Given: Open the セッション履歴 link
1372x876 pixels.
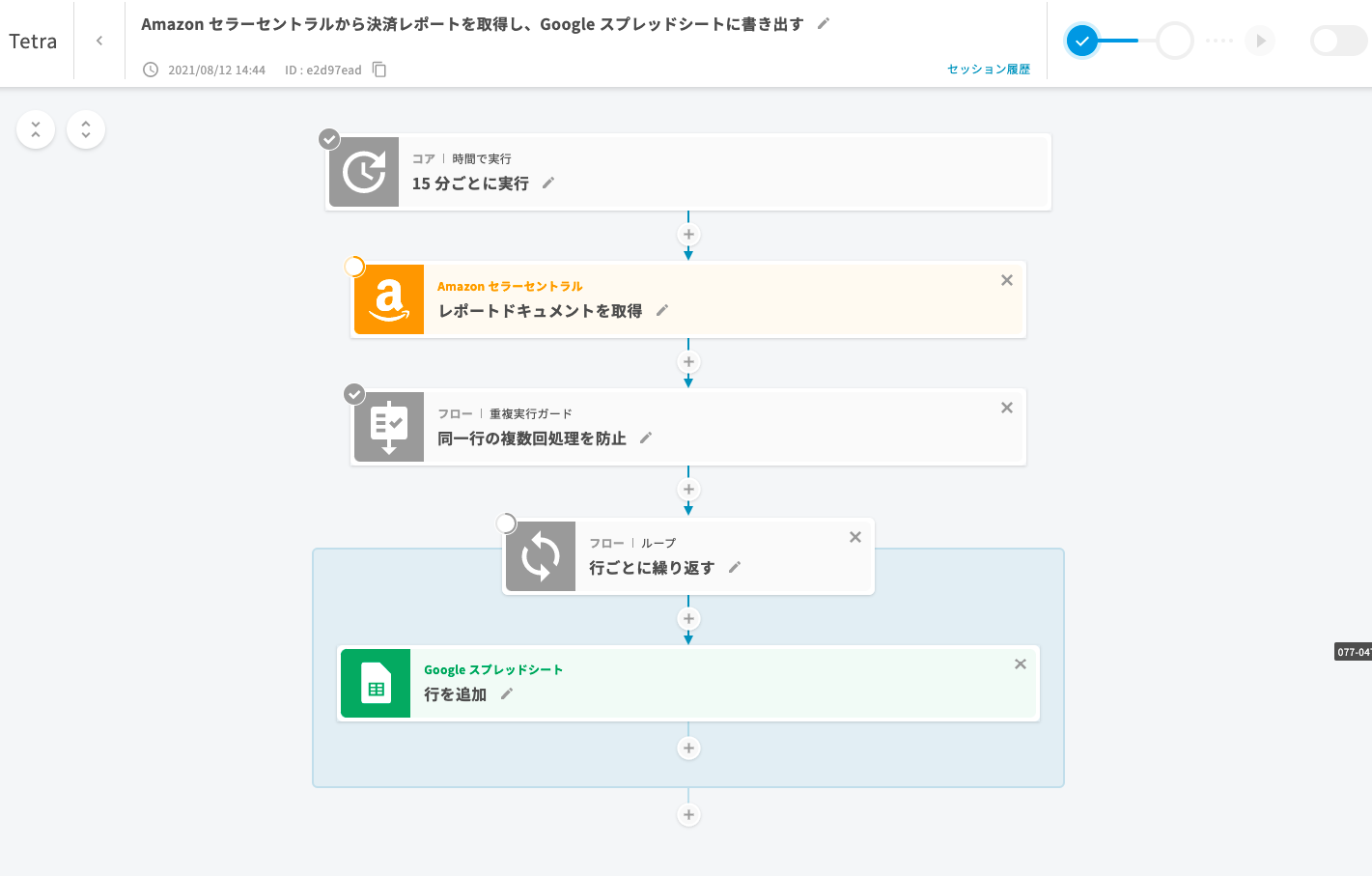Looking at the screenshot, I should tap(989, 70).
